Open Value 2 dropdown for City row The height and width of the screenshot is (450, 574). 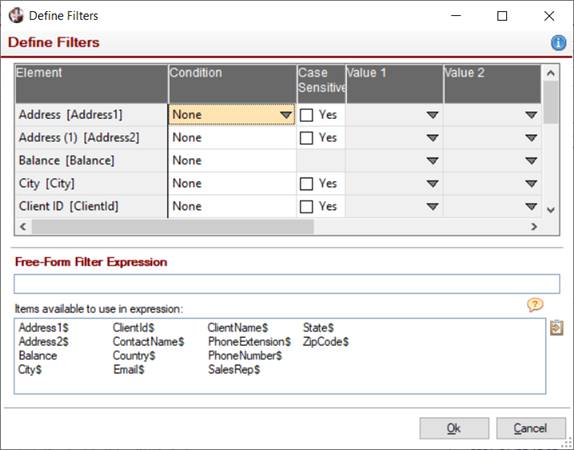click(x=531, y=183)
